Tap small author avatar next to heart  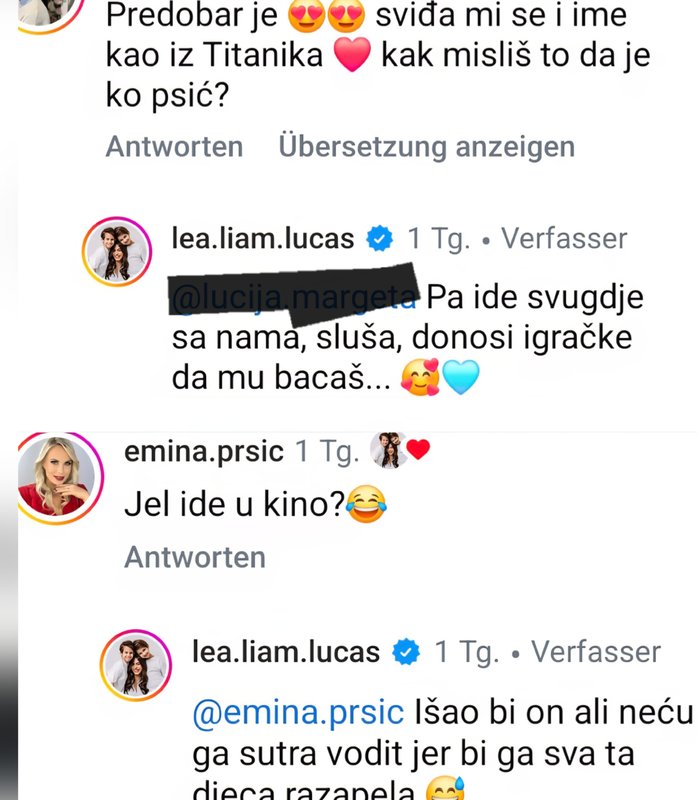(x=387, y=450)
